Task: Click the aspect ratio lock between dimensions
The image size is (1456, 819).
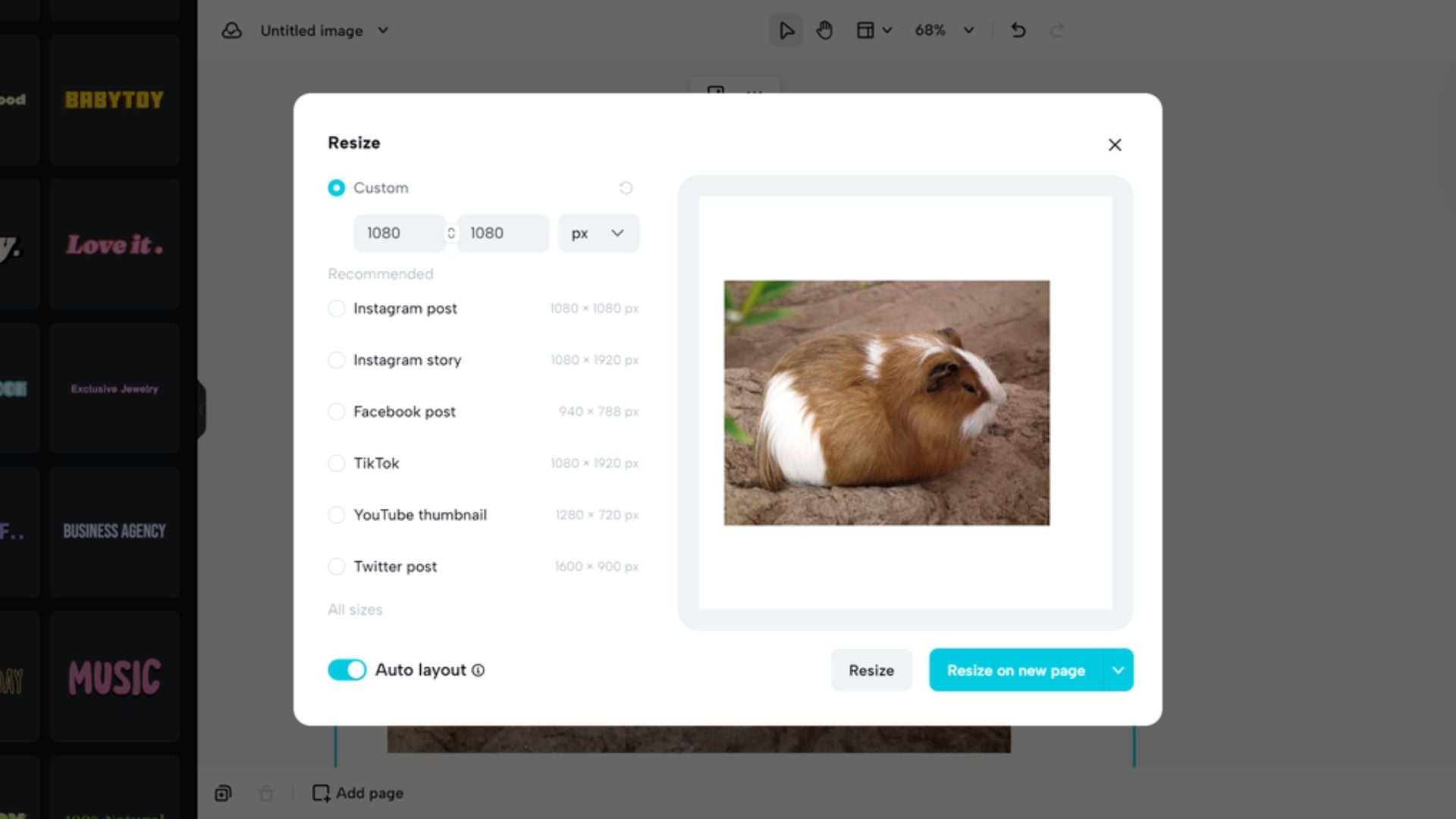Action: (451, 233)
